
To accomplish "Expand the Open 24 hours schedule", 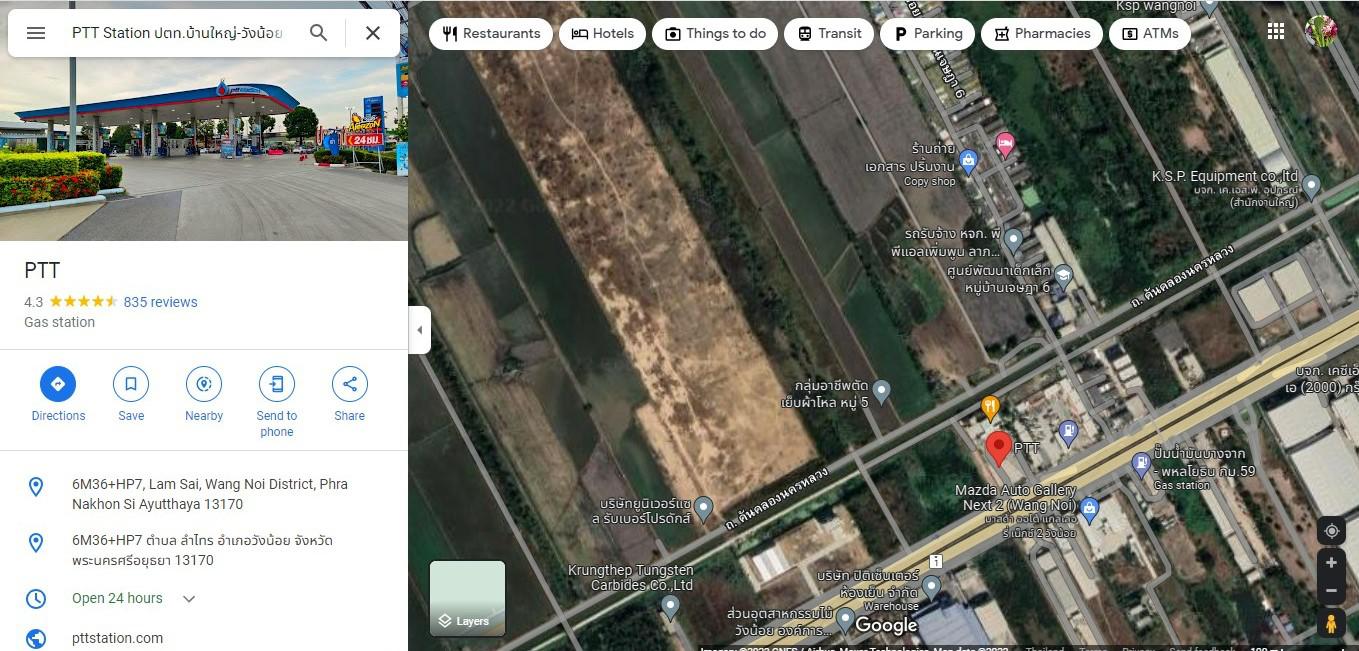I will tap(189, 598).
